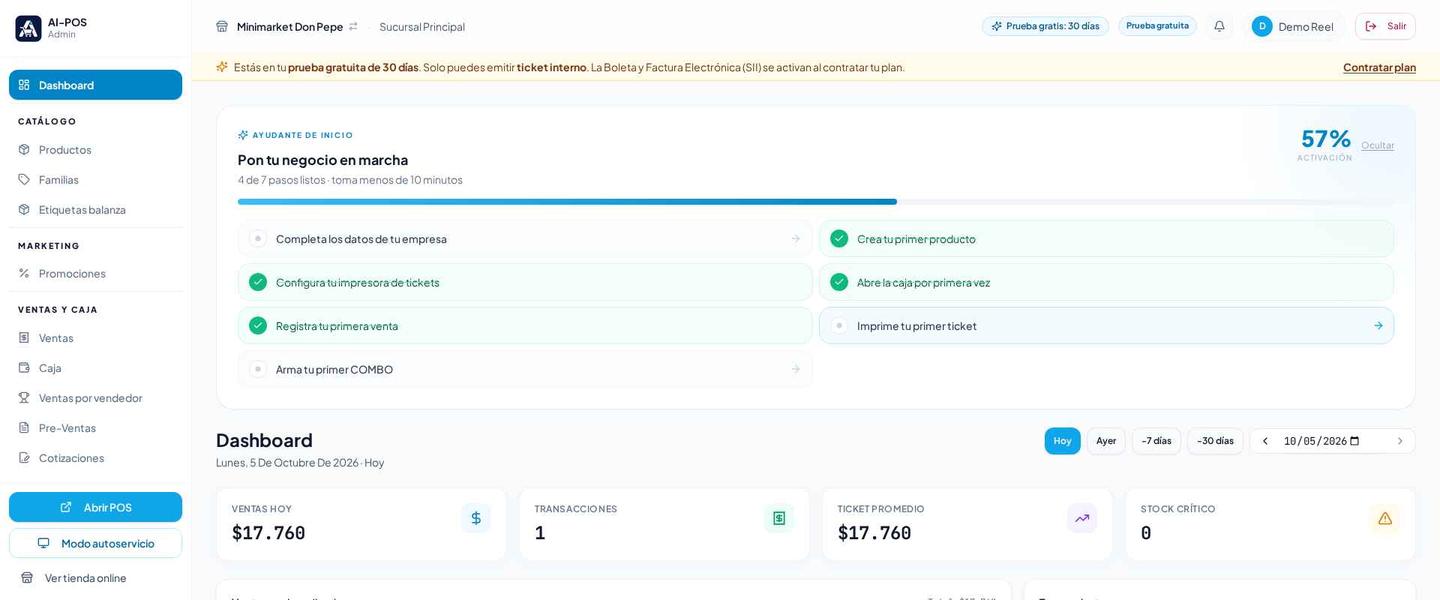1440x600 pixels.
Task: Click the store switch arrows icon
Action: [353, 26]
